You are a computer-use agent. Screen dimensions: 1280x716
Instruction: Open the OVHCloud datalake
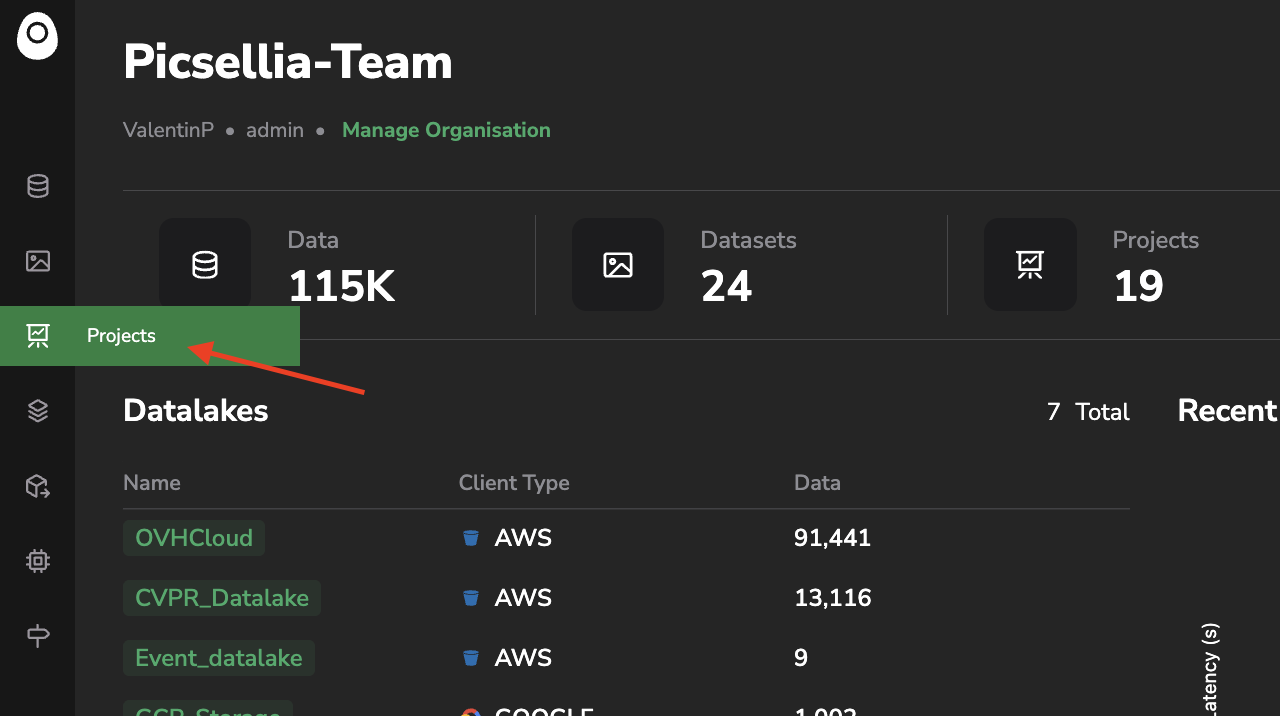click(194, 538)
